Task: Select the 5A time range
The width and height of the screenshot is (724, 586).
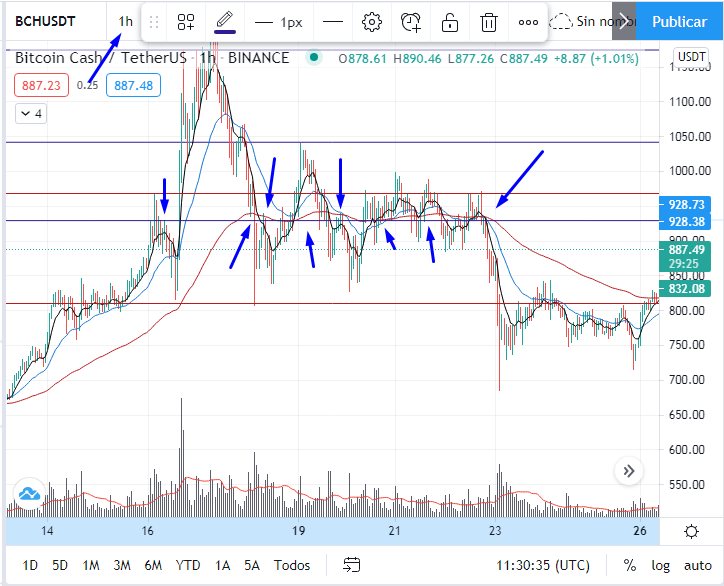Action: point(252,565)
